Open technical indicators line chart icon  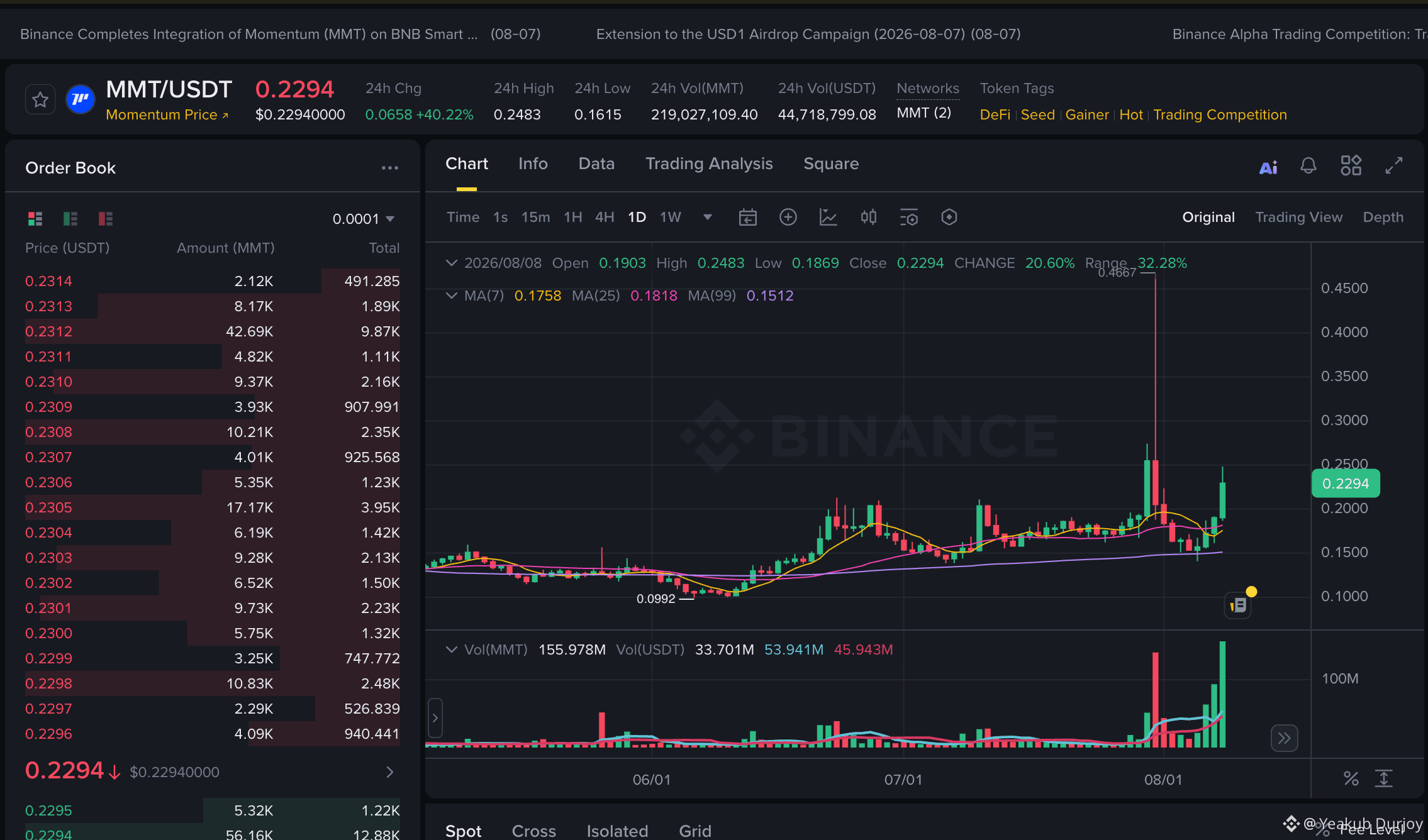point(828,218)
